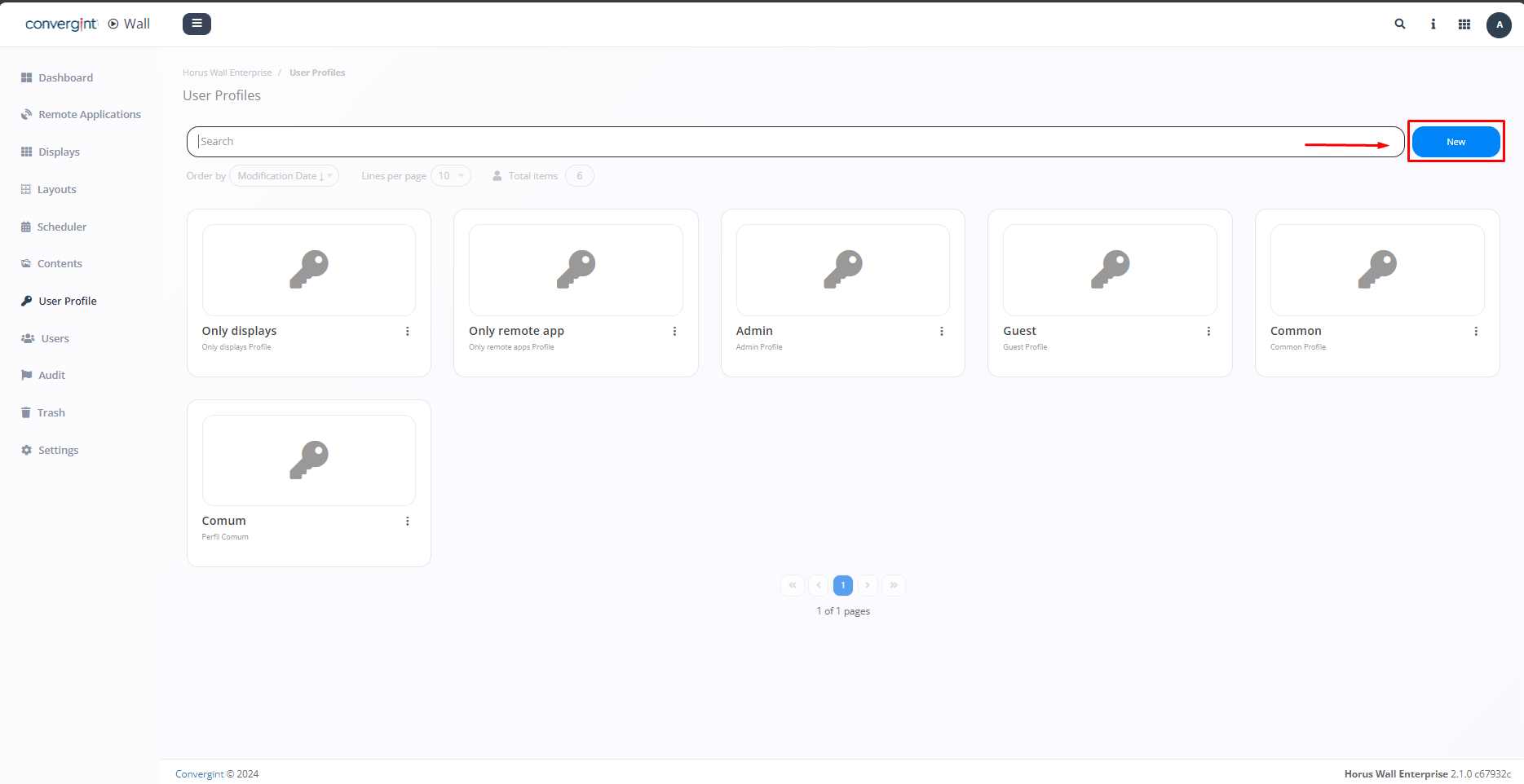
Task: Toggle the Modification Date sort direction arrow
Action: point(320,175)
